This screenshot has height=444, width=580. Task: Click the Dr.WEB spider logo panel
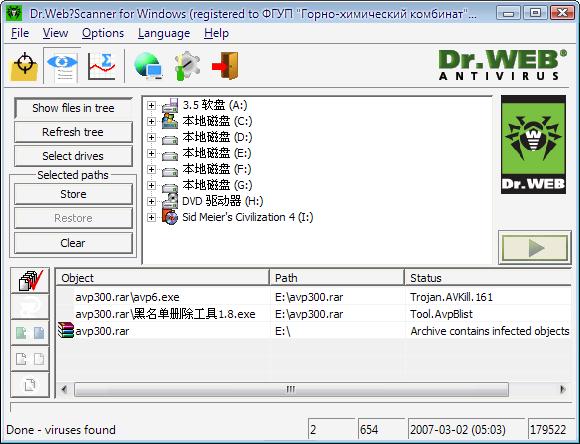point(533,144)
